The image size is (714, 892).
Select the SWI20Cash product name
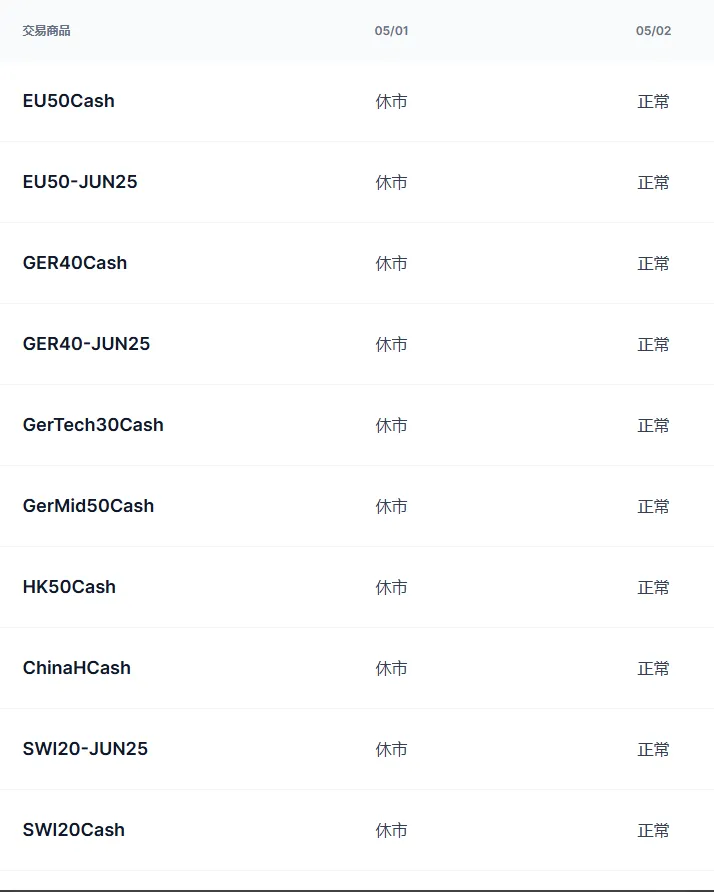[74, 830]
